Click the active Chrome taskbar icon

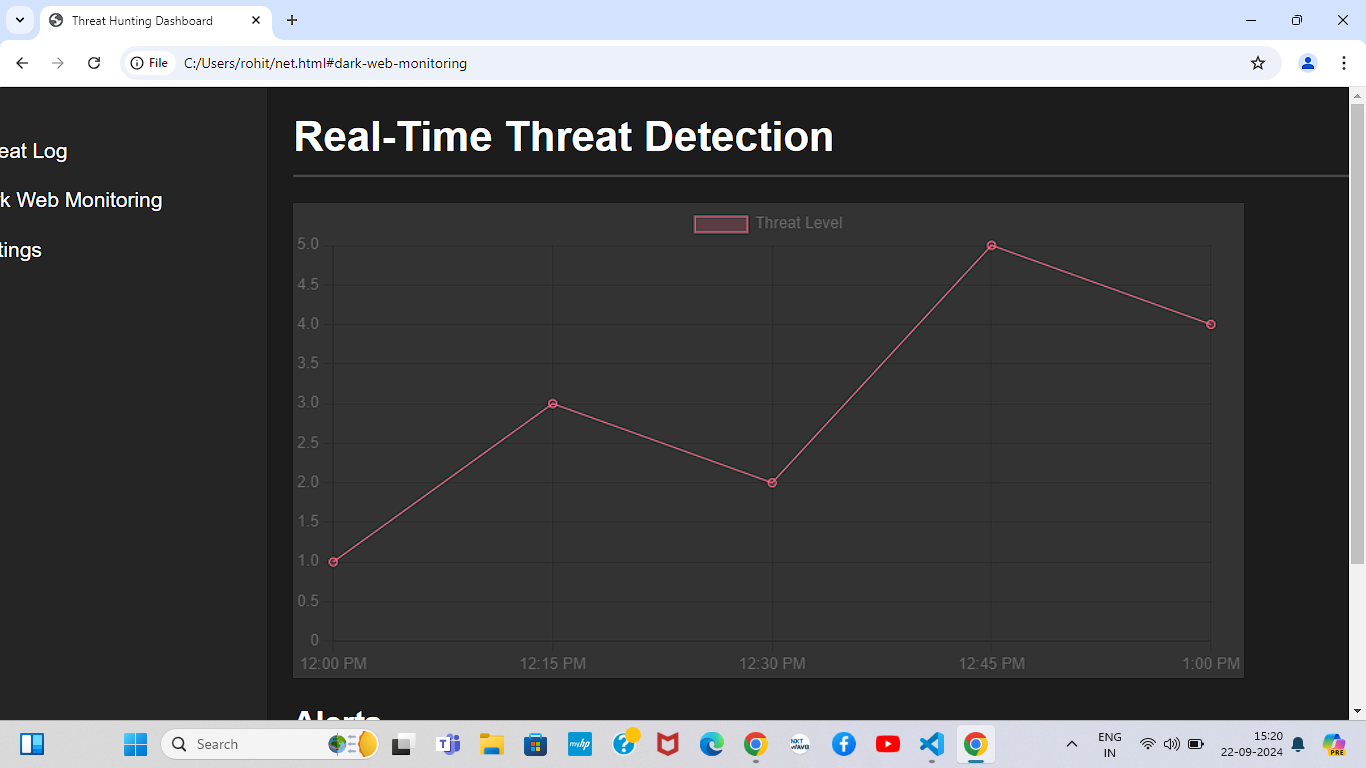(x=976, y=744)
